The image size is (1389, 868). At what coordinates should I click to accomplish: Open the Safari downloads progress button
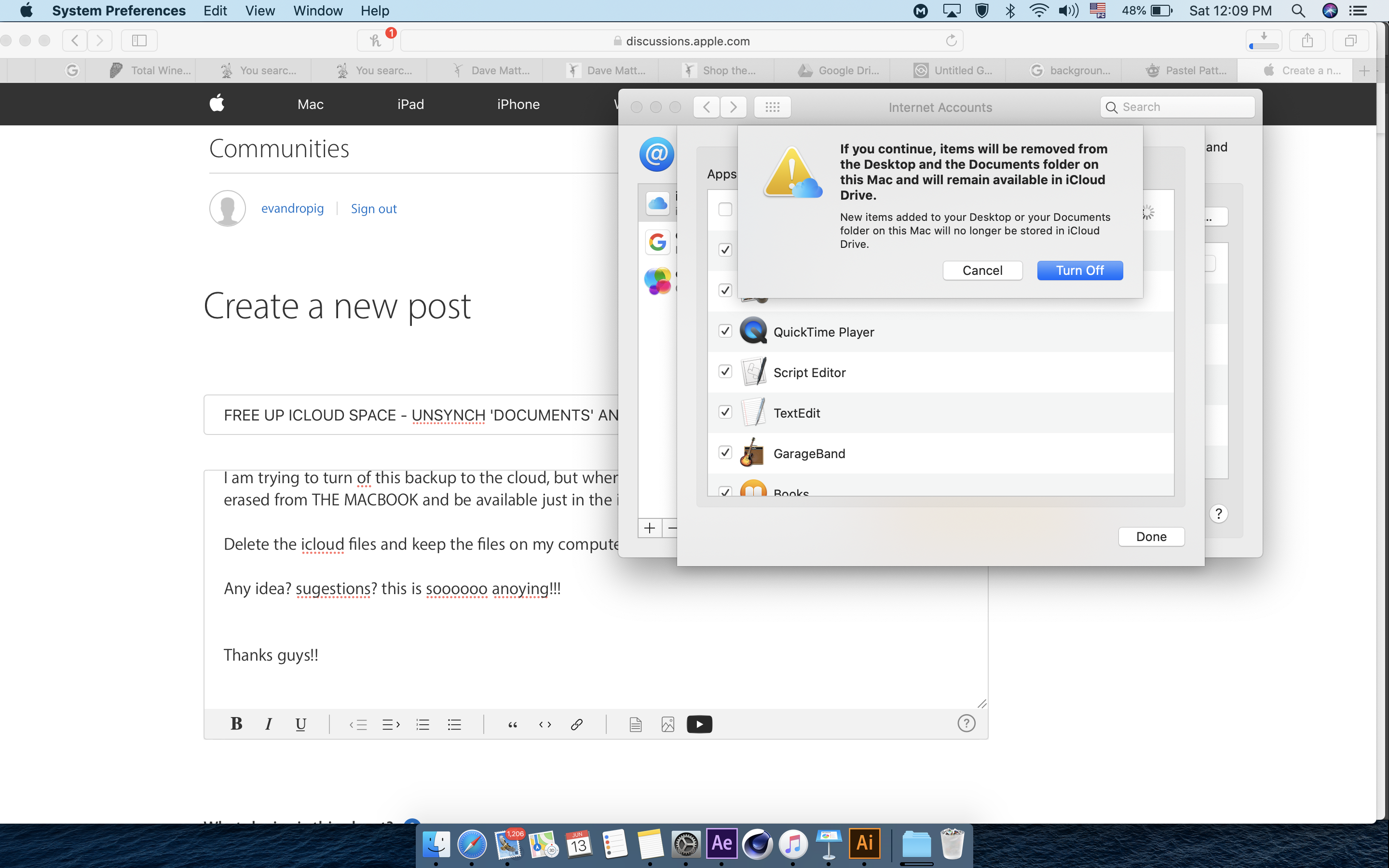[1263, 41]
